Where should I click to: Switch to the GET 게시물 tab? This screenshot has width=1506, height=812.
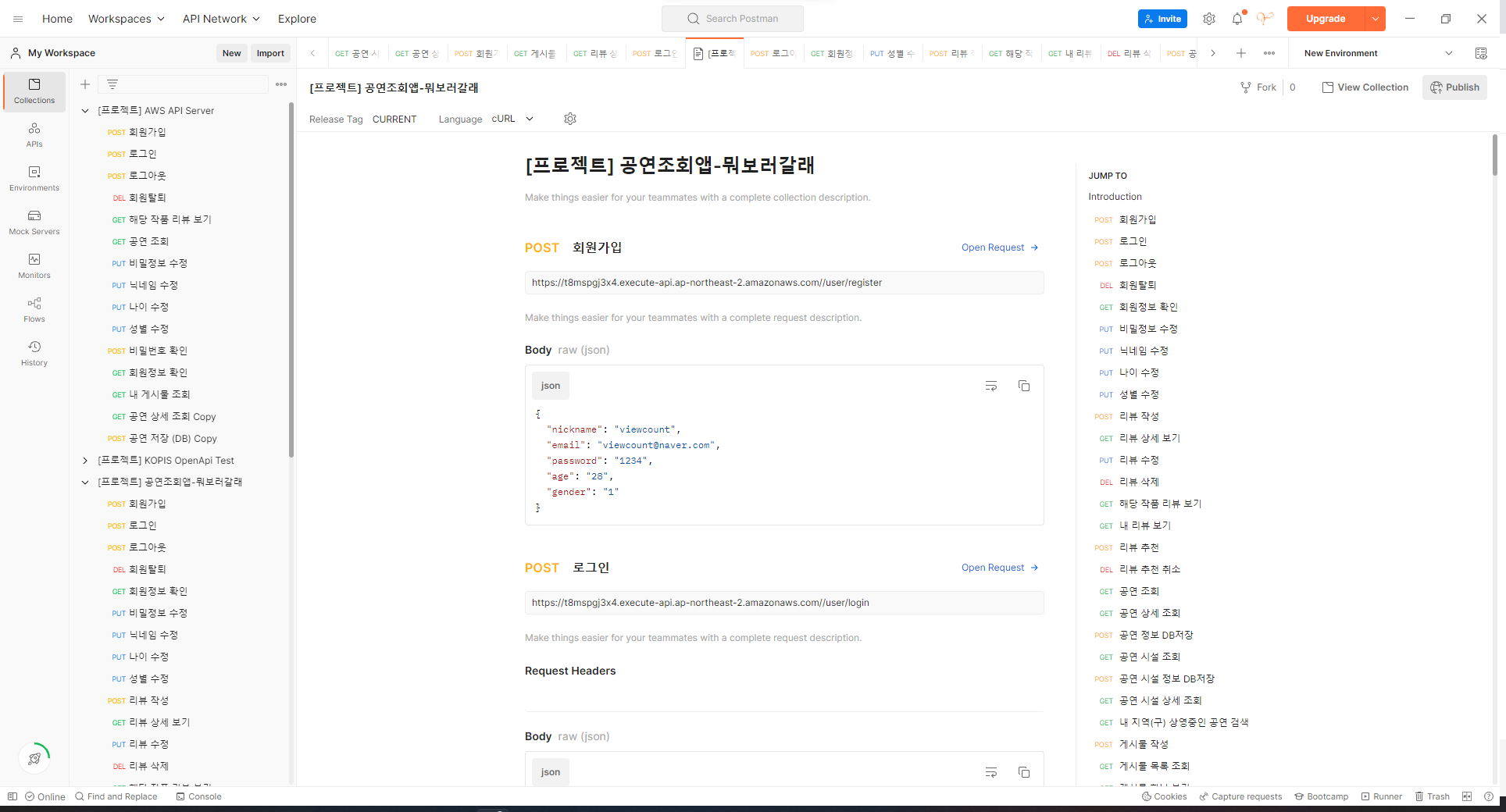535,53
